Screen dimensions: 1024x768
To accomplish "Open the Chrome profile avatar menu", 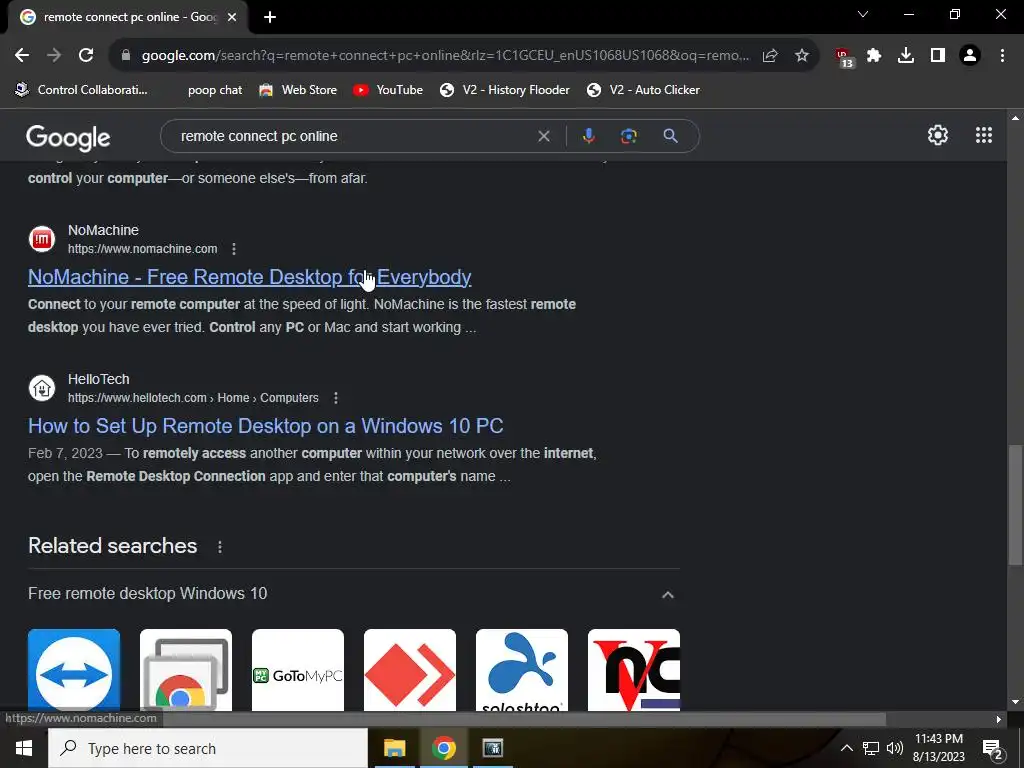I will [970, 56].
